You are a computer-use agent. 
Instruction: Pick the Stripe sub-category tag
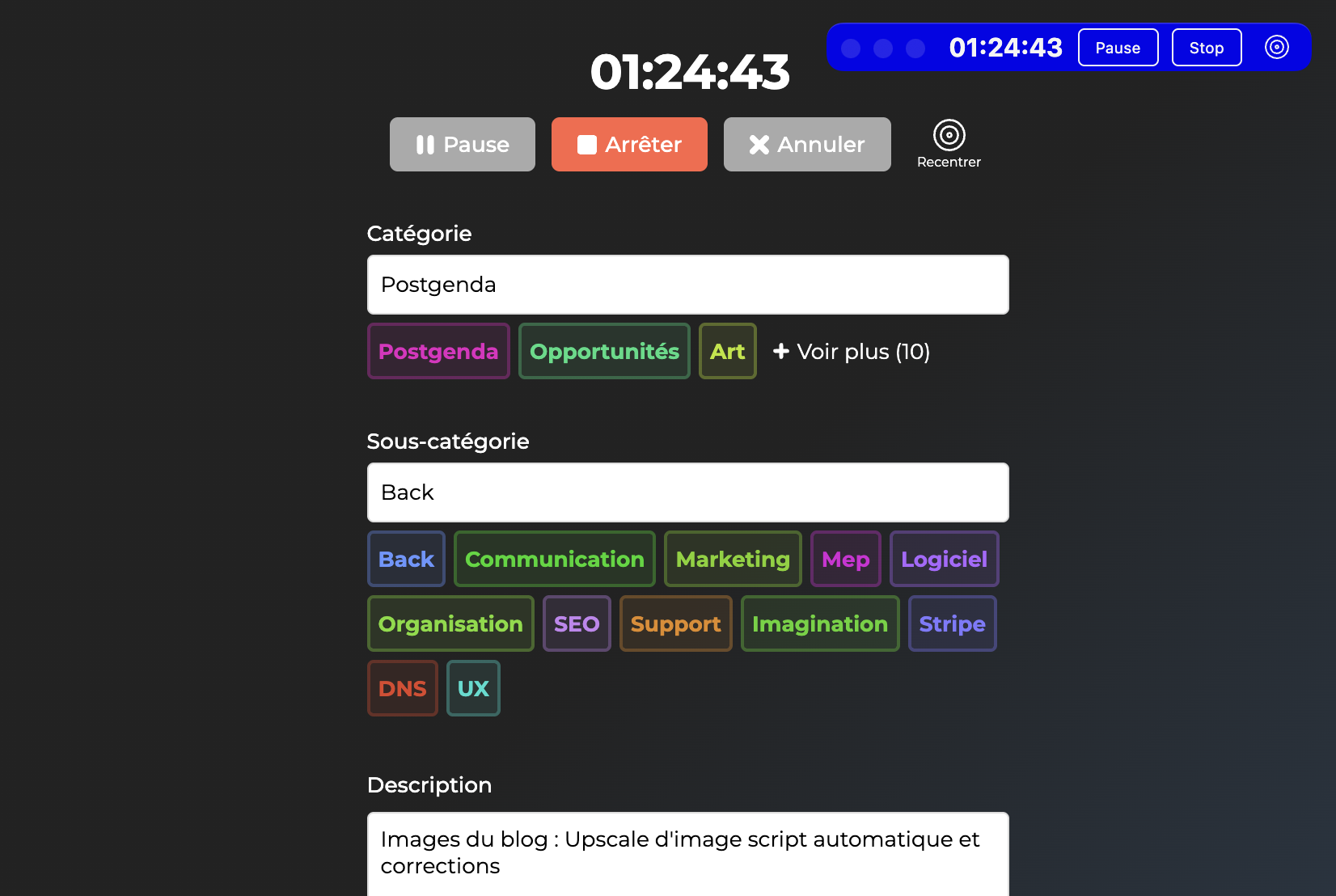tap(952, 623)
